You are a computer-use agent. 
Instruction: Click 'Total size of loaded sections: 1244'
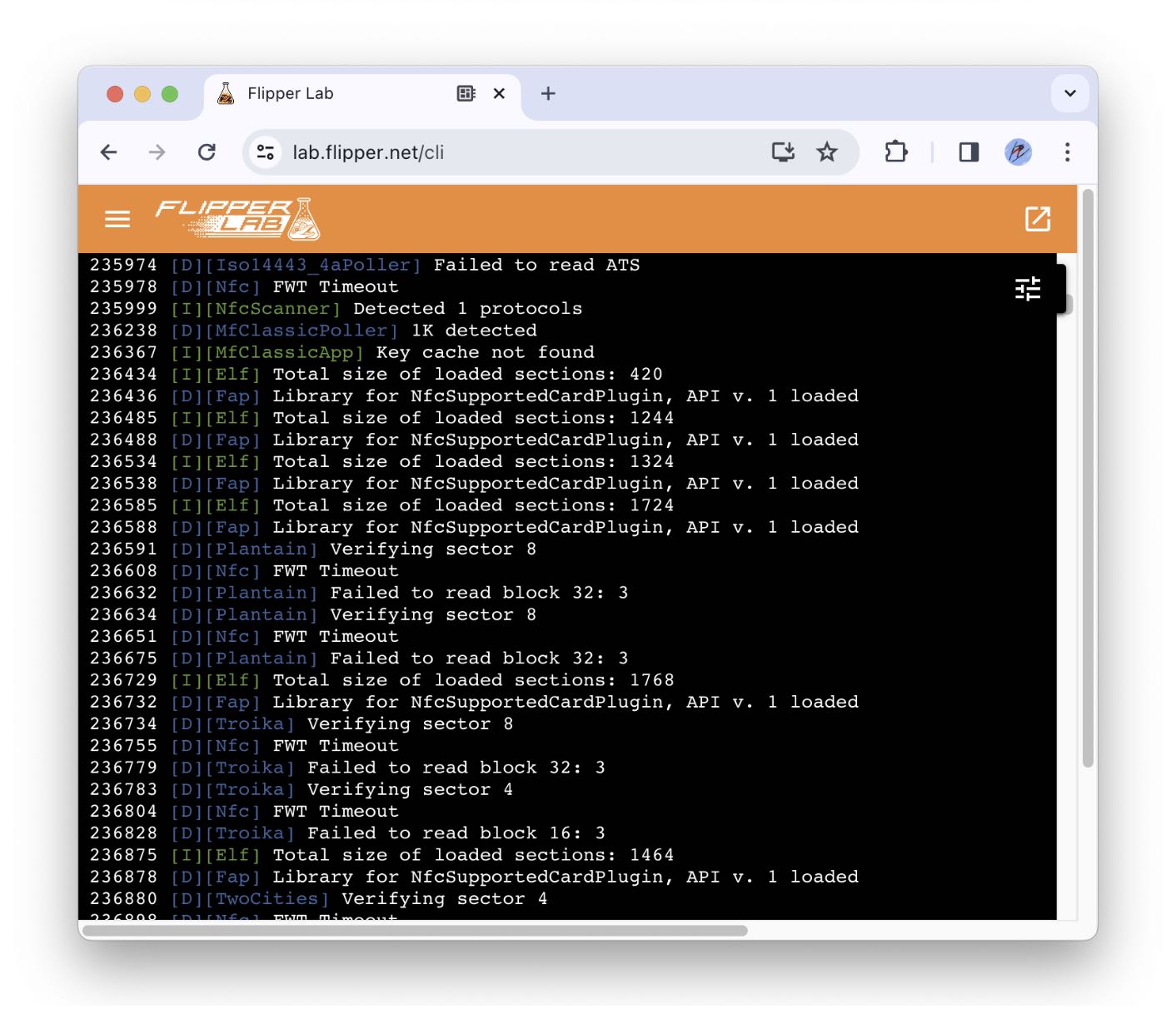click(473, 418)
